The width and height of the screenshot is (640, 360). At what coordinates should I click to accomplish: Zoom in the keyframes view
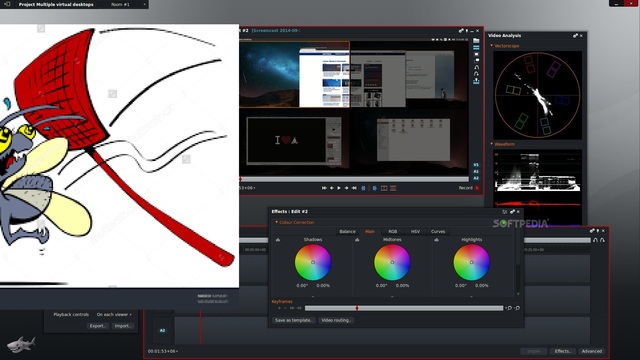pos(509,308)
